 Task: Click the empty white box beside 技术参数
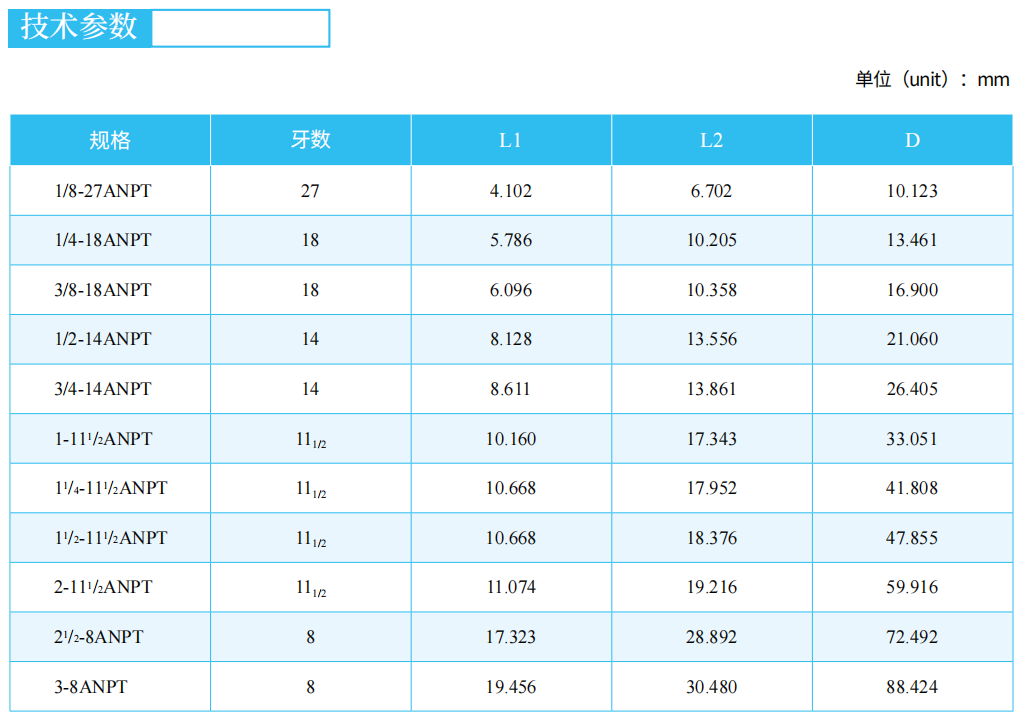241,28
